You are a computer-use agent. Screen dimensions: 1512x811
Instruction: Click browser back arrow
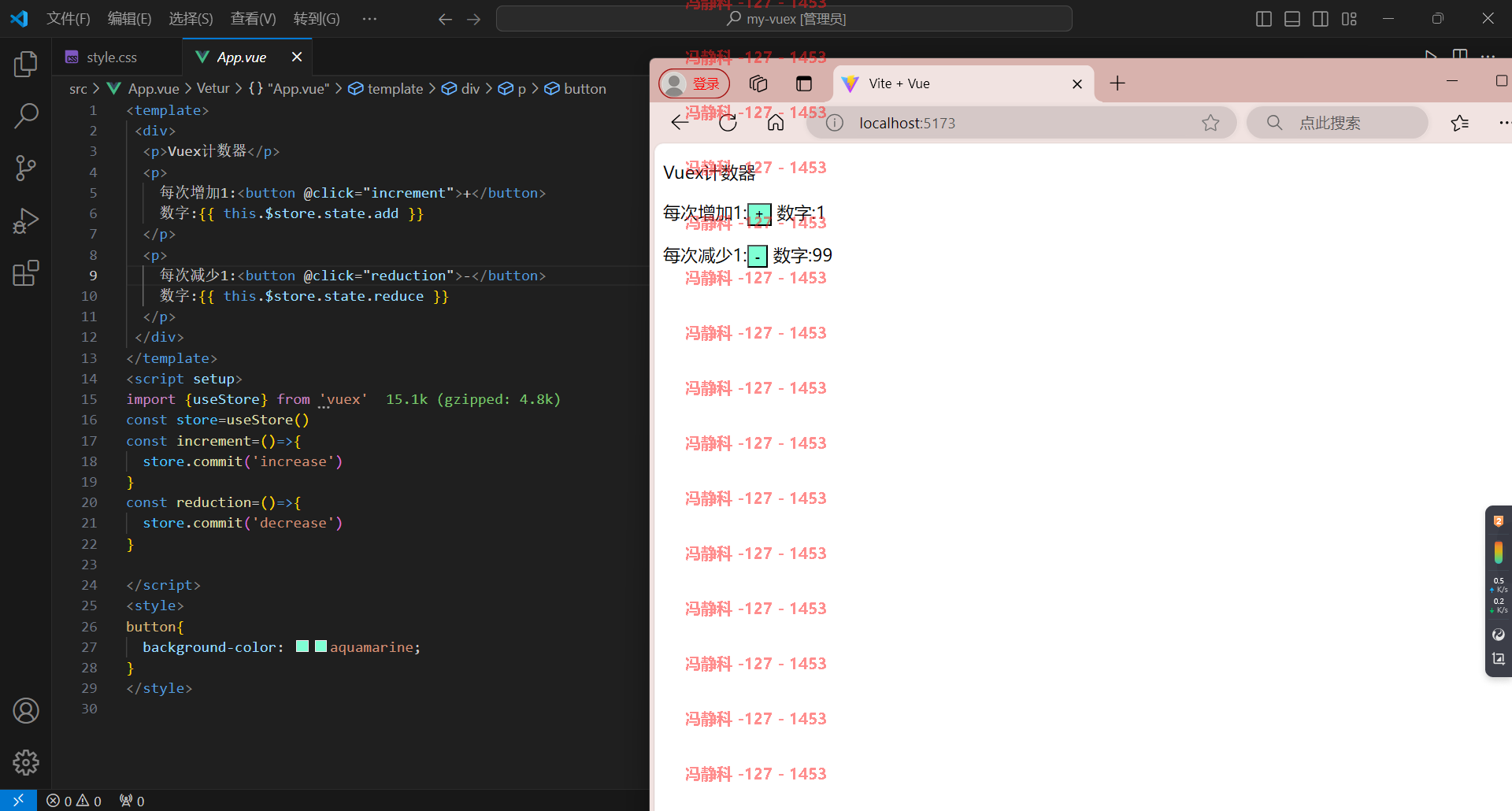(x=680, y=122)
